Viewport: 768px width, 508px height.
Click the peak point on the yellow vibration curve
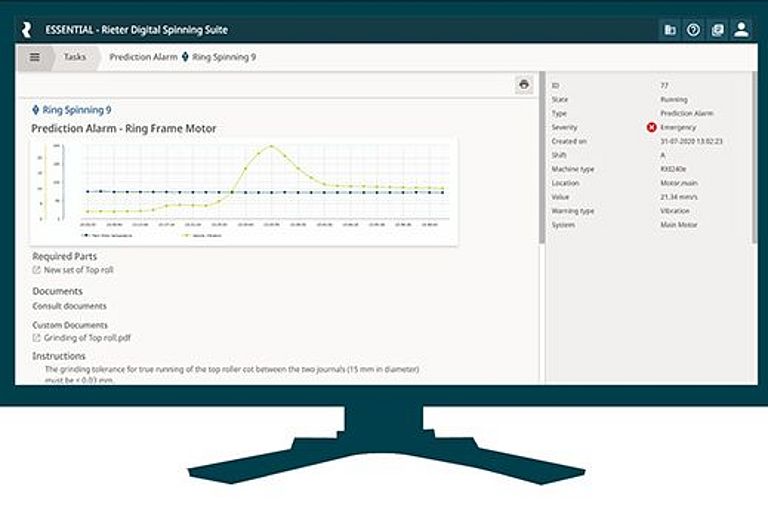(x=272, y=147)
